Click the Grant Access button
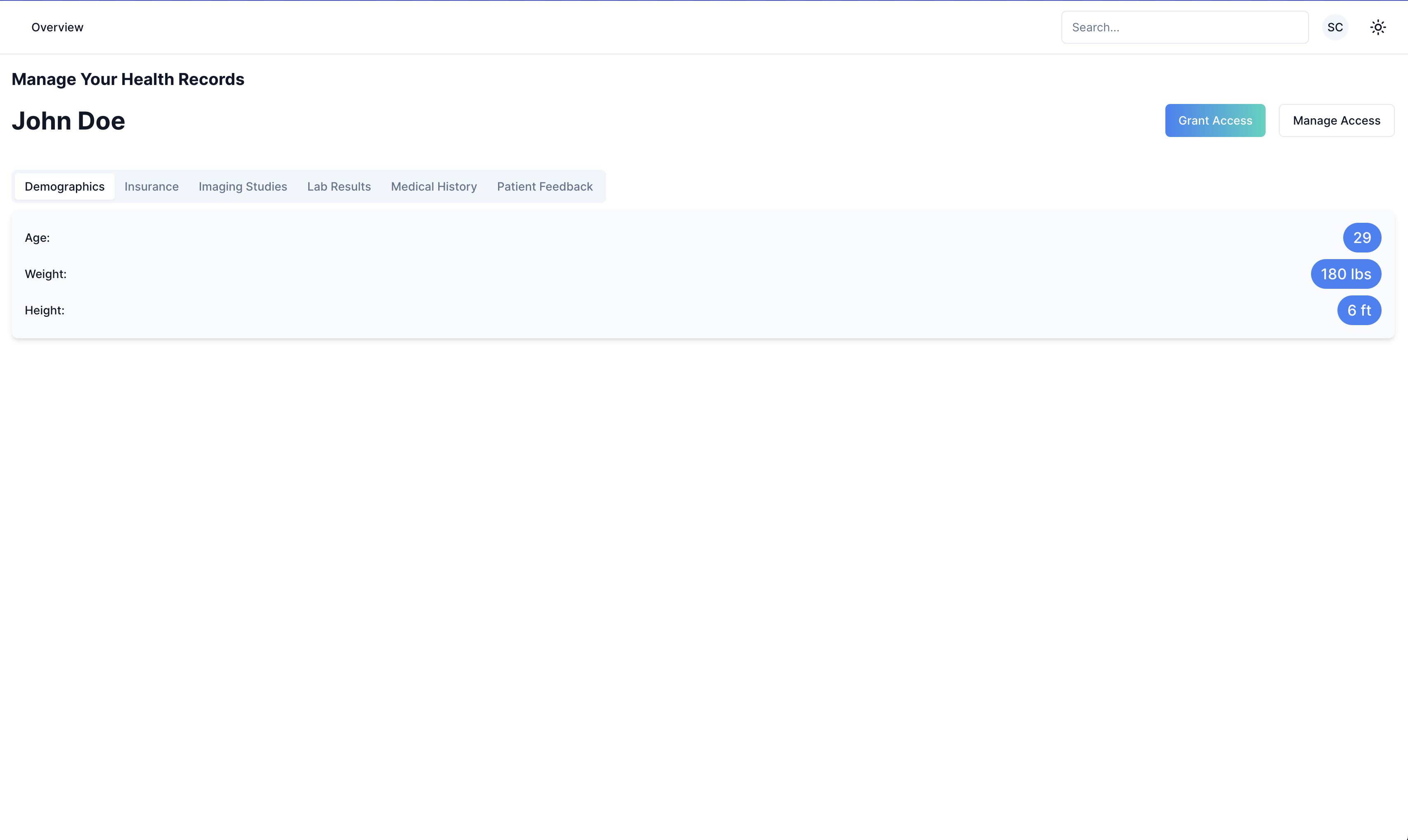Screen dimensions: 1408x840 click(x=1214, y=120)
